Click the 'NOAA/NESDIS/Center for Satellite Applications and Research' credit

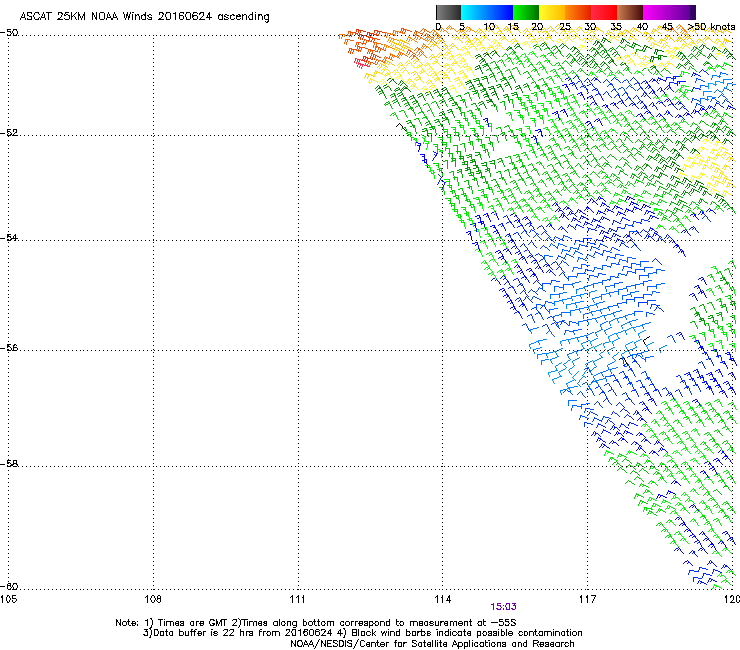tap(432, 644)
